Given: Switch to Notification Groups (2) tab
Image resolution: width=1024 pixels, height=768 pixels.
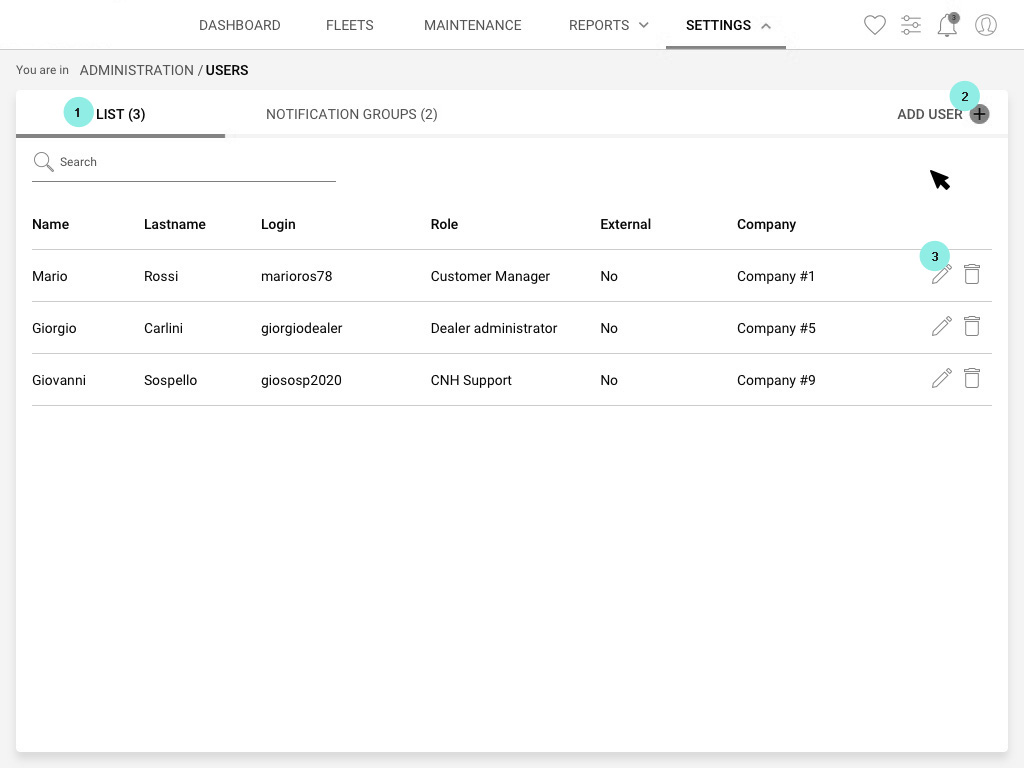Looking at the screenshot, I should [351, 114].
